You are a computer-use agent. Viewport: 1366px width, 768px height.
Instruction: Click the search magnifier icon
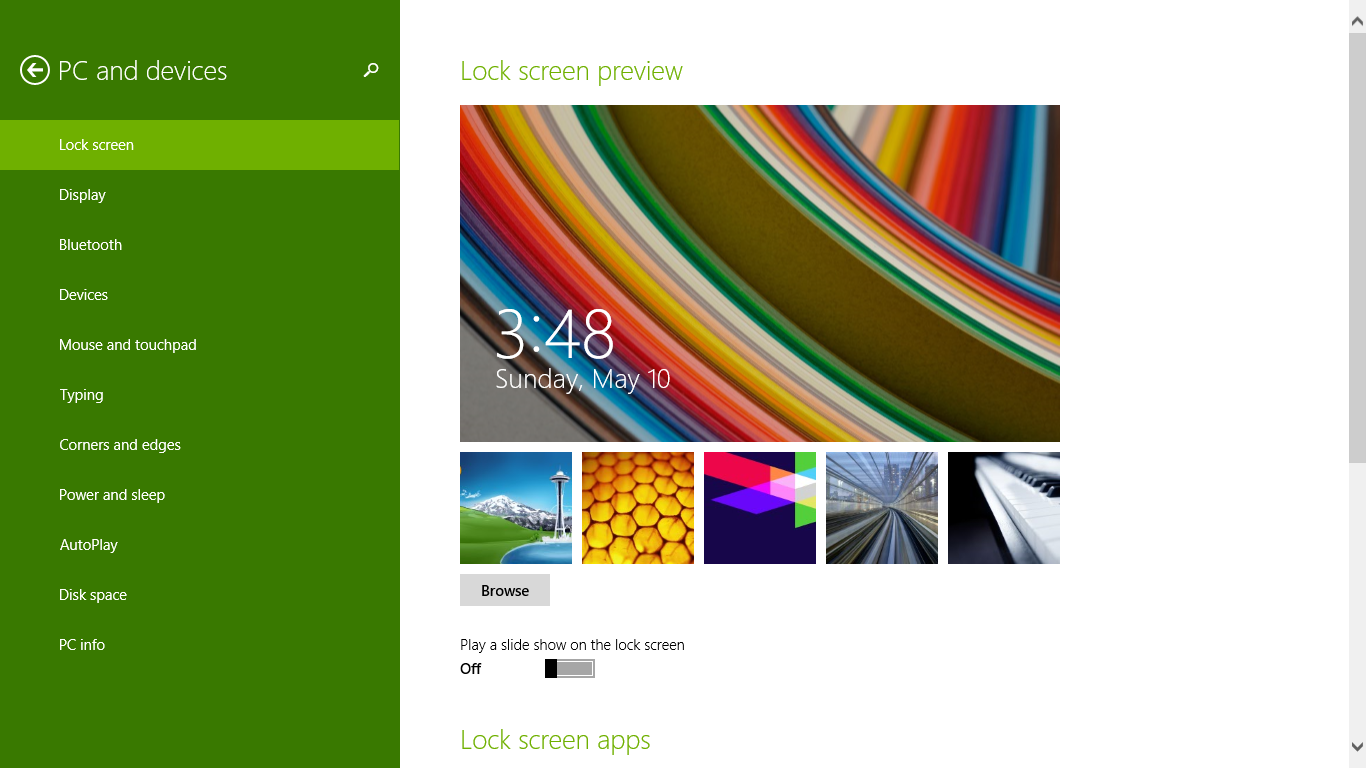coord(370,71)
